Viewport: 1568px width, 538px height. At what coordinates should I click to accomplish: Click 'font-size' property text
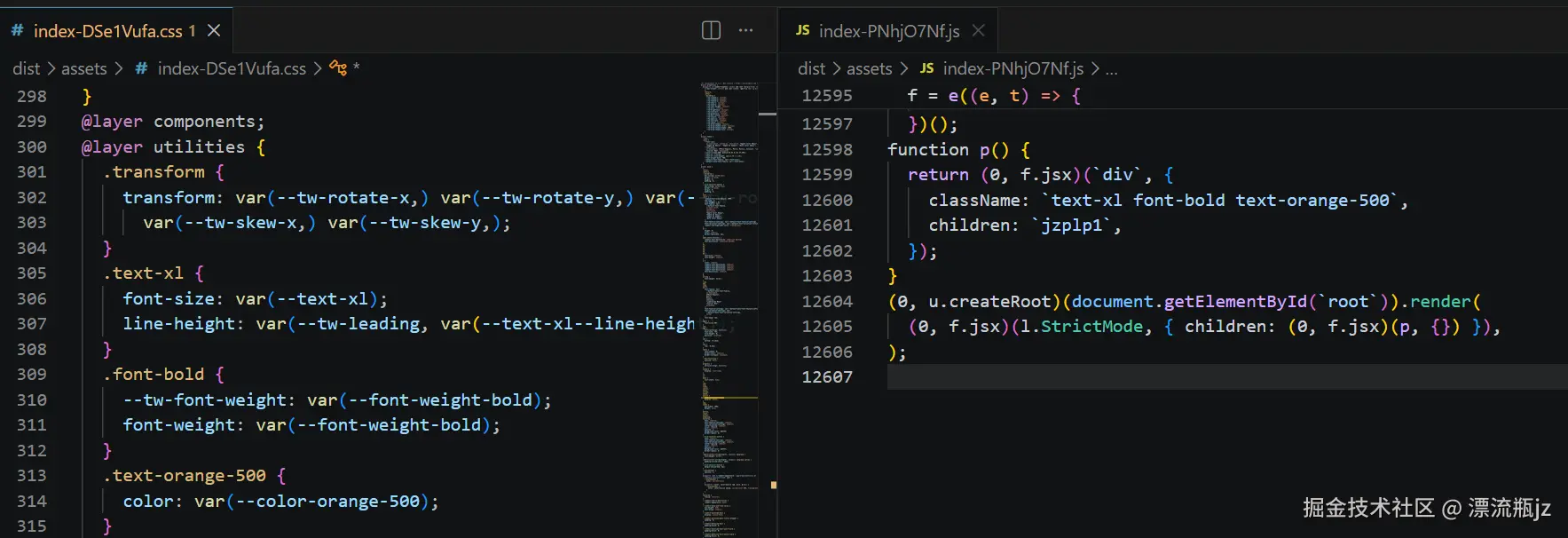[x=169, y=299]
